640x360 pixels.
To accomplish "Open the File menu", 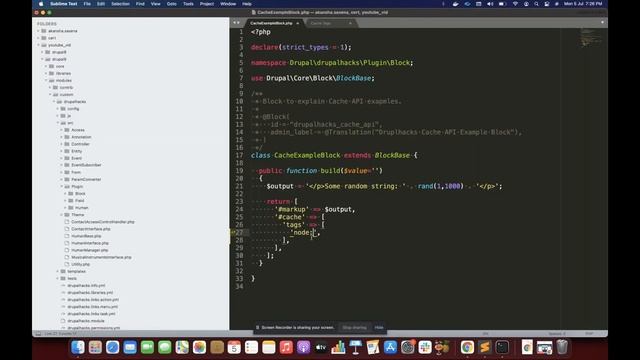I will (87, 4).
